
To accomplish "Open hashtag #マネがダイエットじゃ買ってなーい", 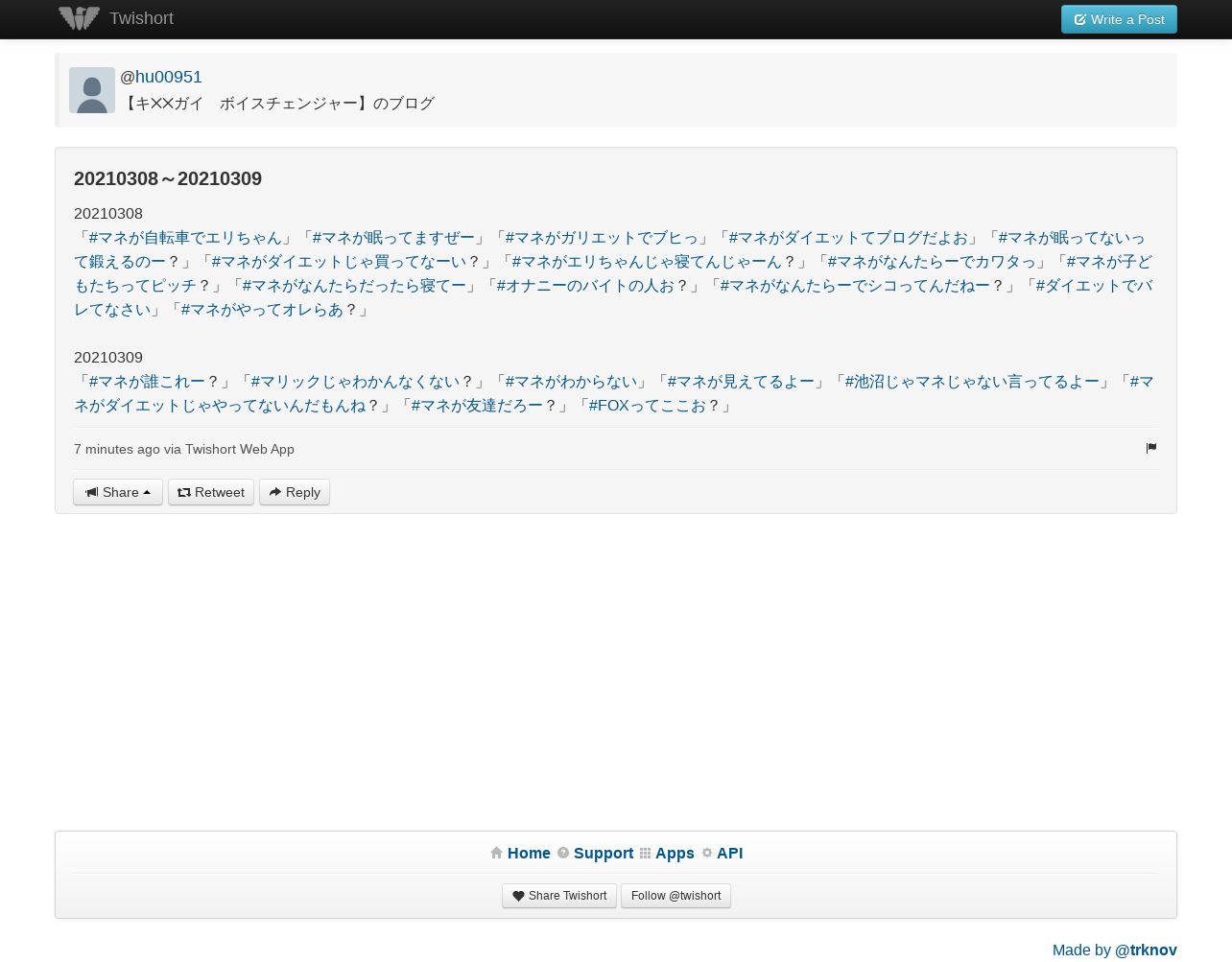I will click(x=339, y=262).
